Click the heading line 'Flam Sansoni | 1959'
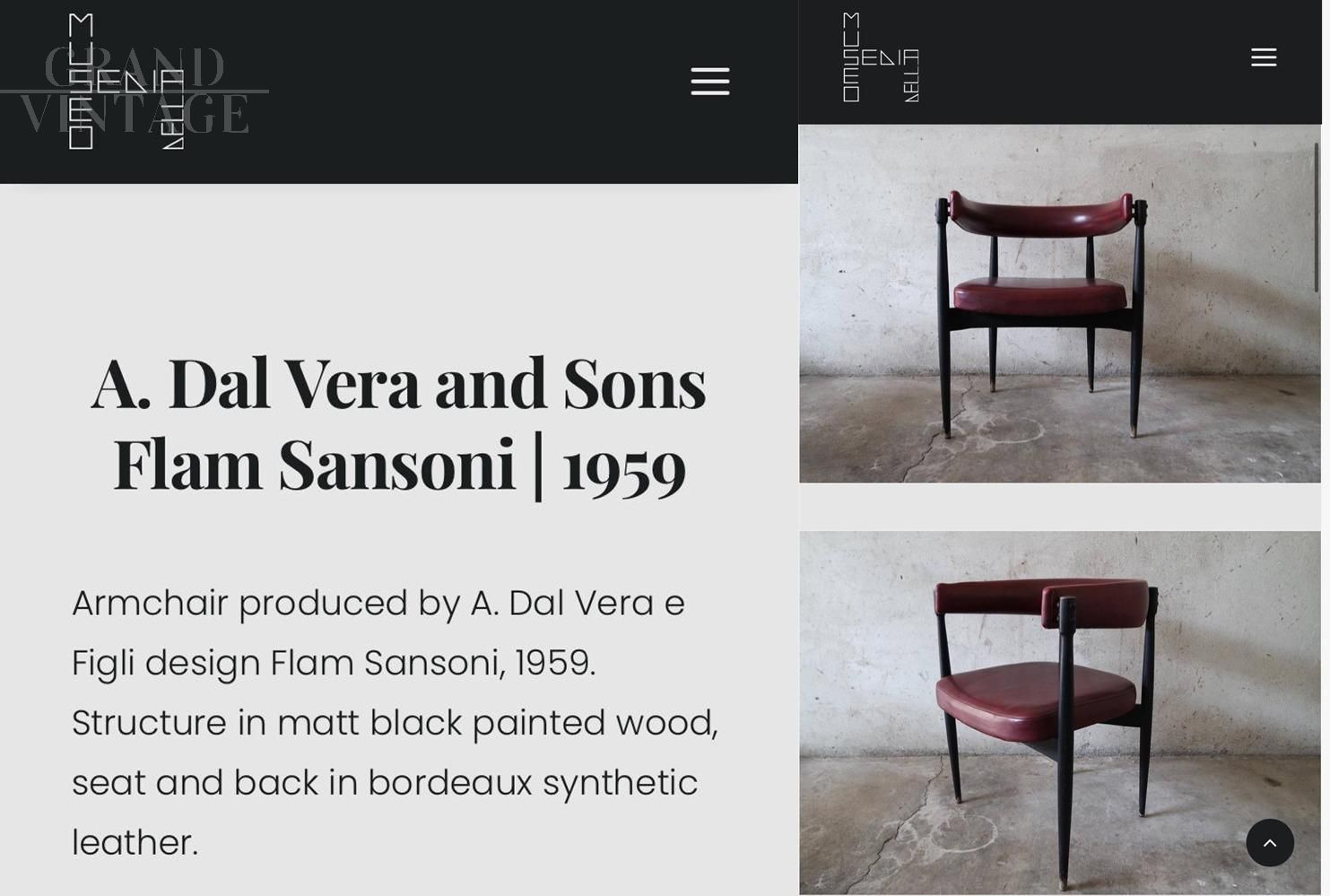The height and width of the screenshot is (896, 1330). coord(399,465)
